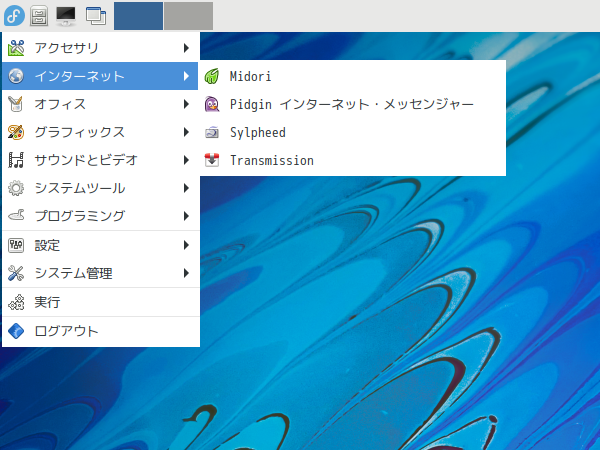Switch to the first blue workspace
This screenshot has width=600, height=450.
pyautogui.click(x=138, y=16)
